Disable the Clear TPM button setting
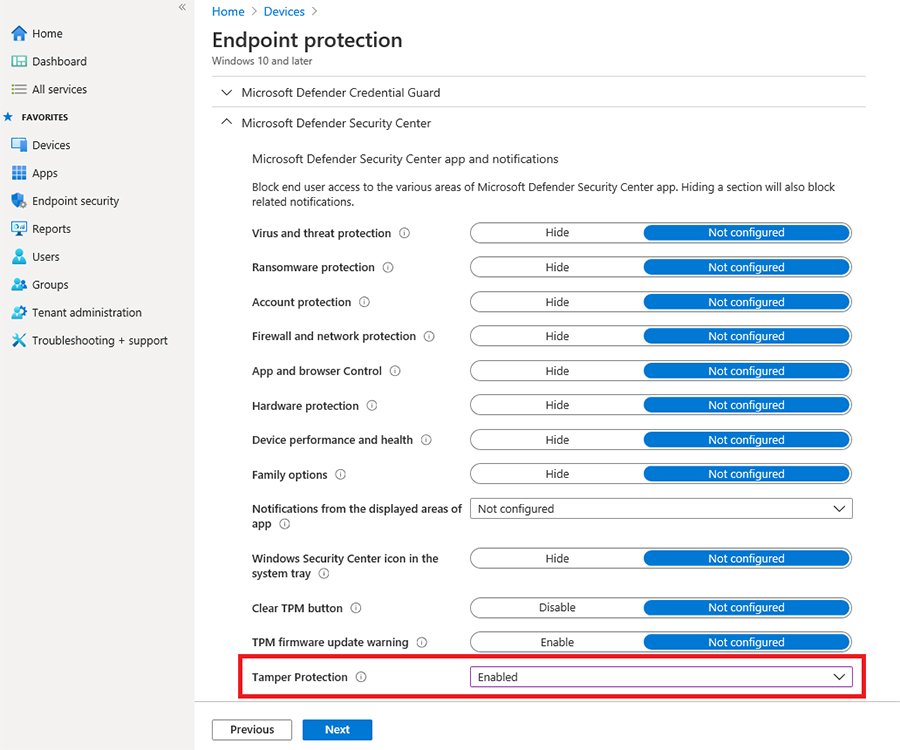This screenshot has height=750, width=900. click(x=557, y=607)
